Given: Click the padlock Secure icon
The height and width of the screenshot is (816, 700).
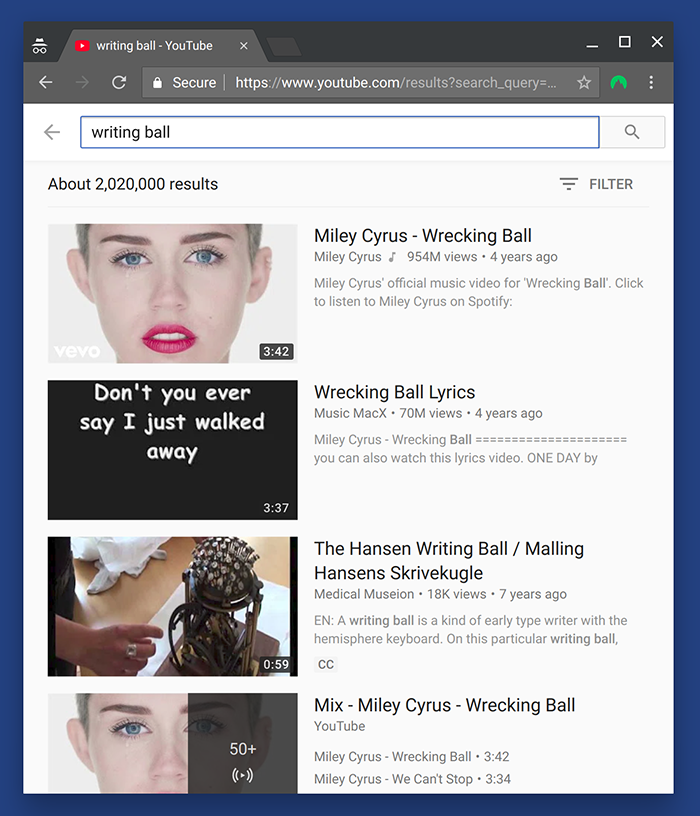Looking at the screenshot, I should [x=157, y=82].
